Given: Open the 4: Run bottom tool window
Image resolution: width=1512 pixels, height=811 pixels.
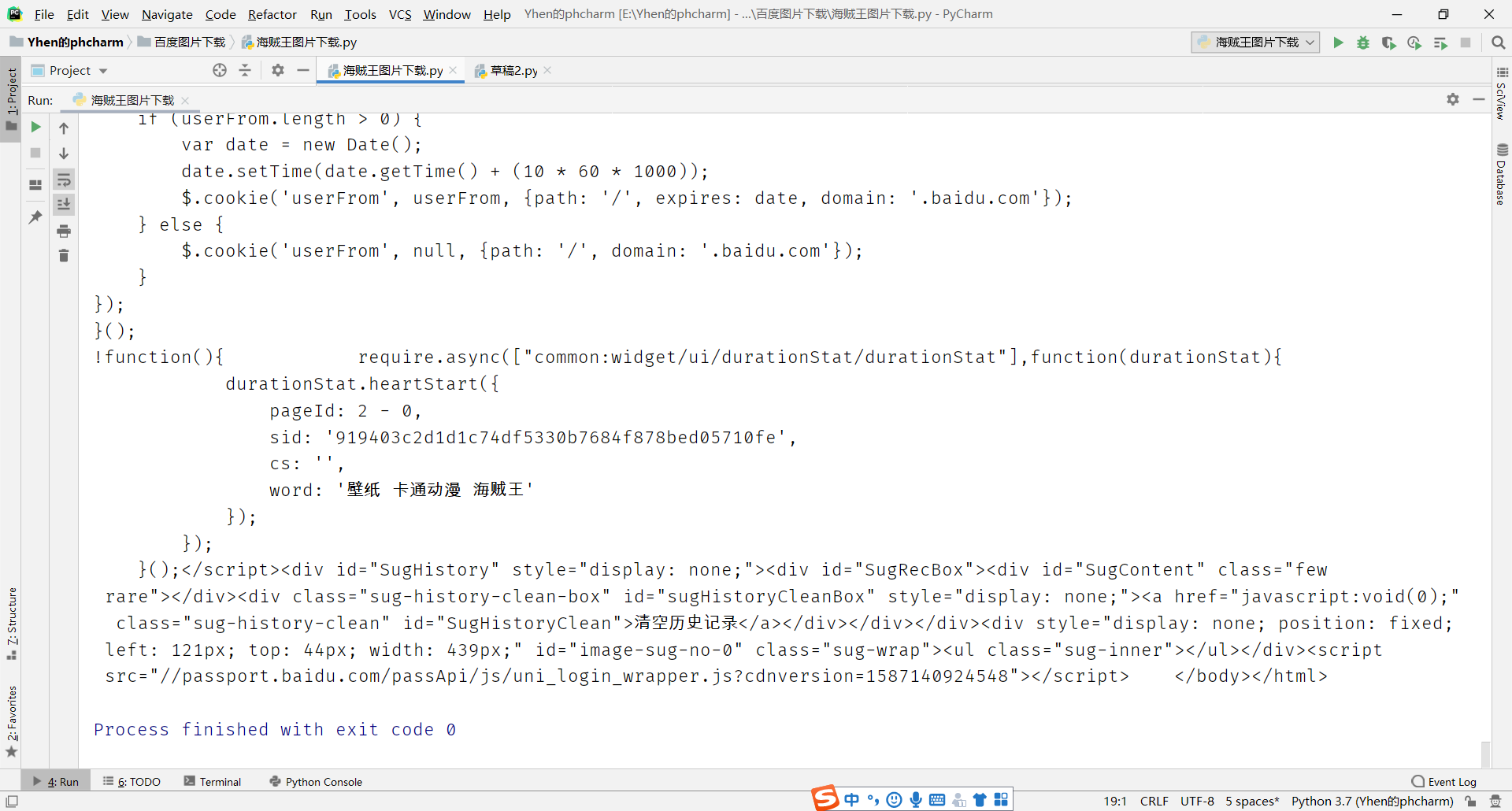Looking at the screenshot, I should click(x=56, y=782).
